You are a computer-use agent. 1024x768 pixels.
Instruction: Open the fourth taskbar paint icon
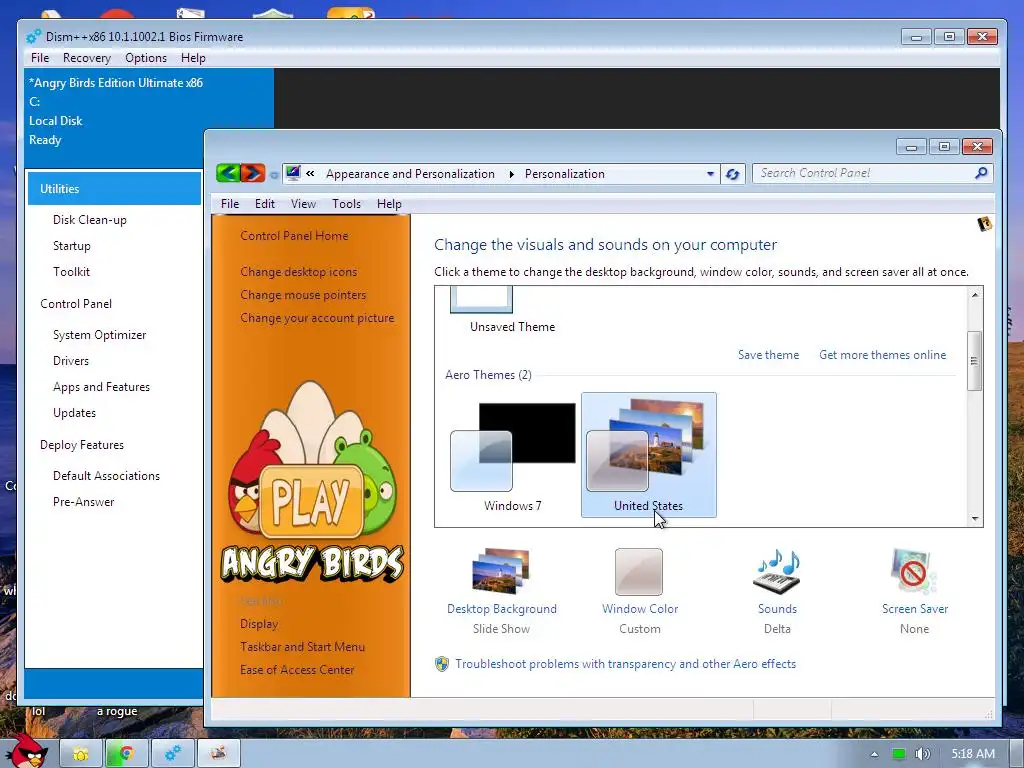[x=219, y=754]
